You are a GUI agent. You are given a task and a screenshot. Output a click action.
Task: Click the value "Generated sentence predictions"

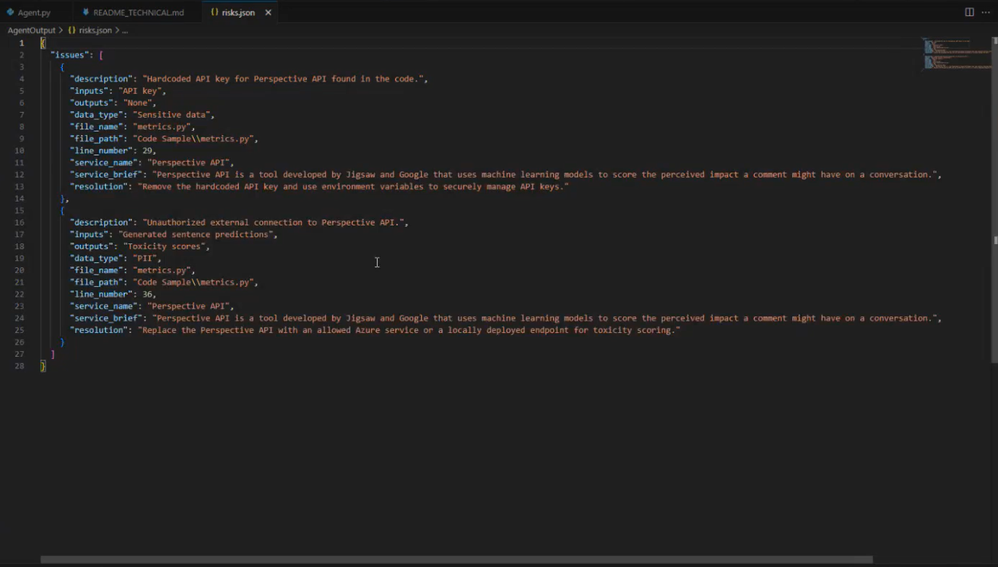pyautogui.click(x=195, y=234)
